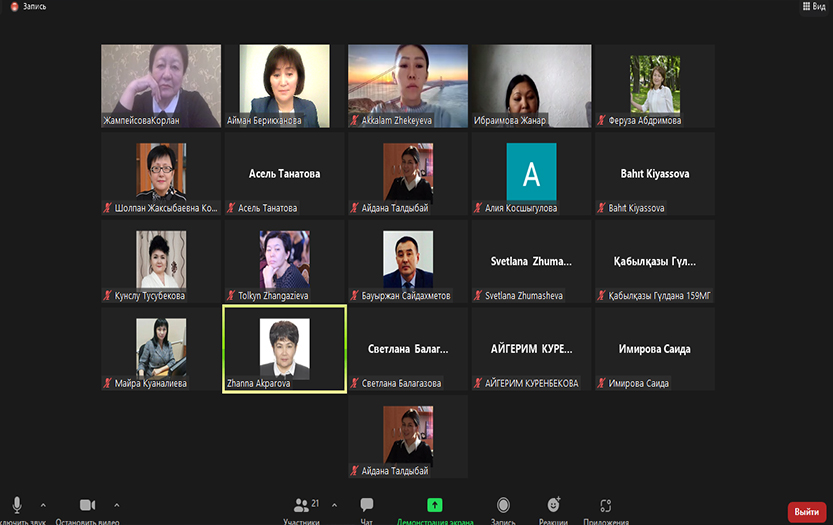Click the green Share Screen icon
This screenshot has width=833, height=525.
point(435,505)
